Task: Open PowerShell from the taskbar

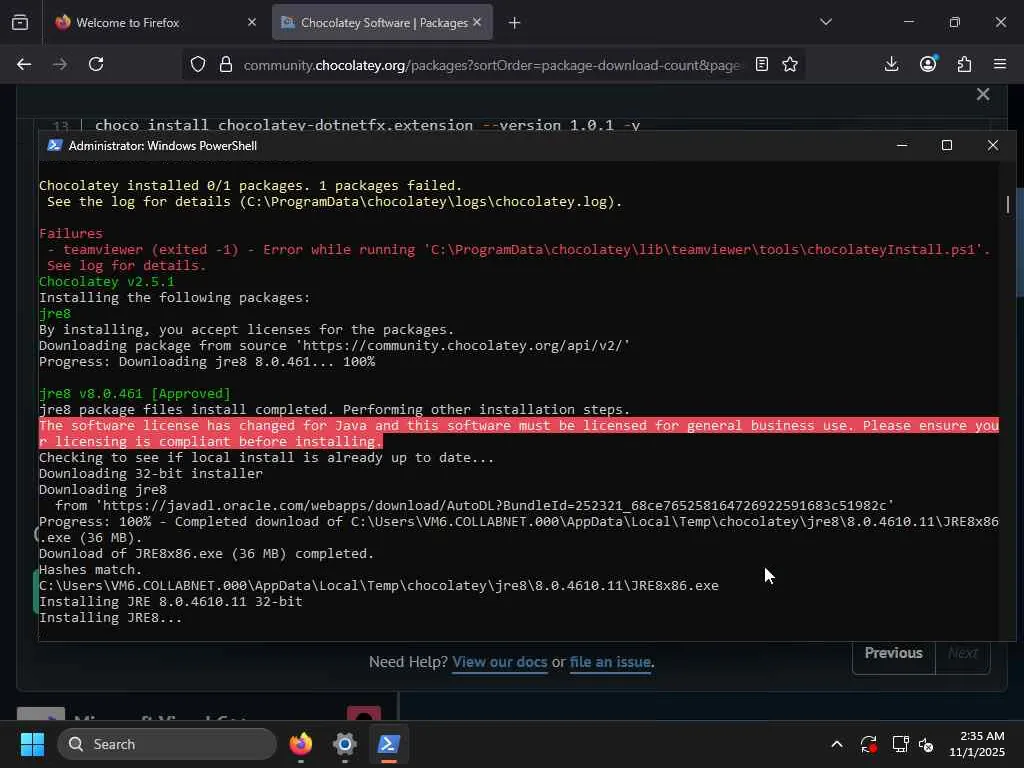Action: 389,744
